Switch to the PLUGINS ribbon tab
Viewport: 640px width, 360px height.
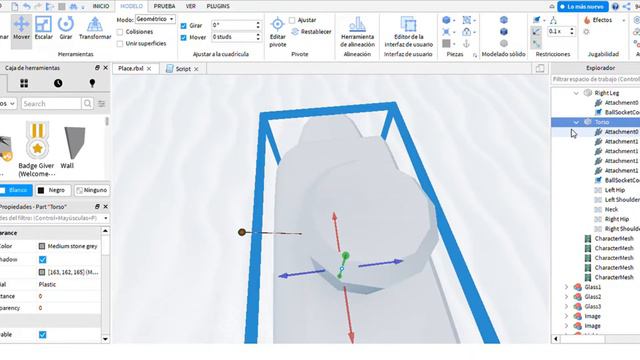coord(218,6)
